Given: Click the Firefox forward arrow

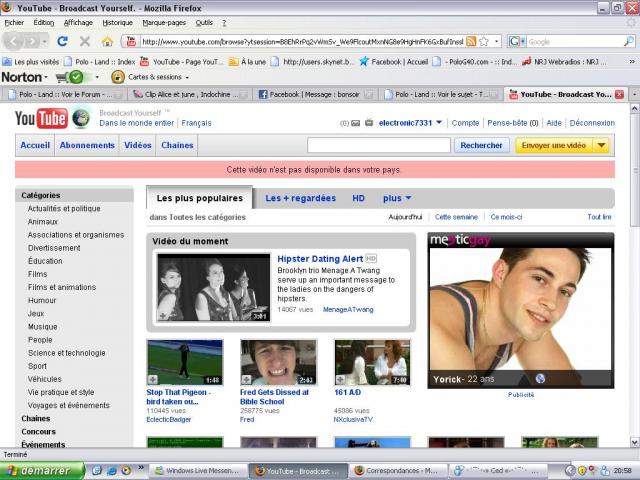Looking at the screenshot, I should click(32, 41).
